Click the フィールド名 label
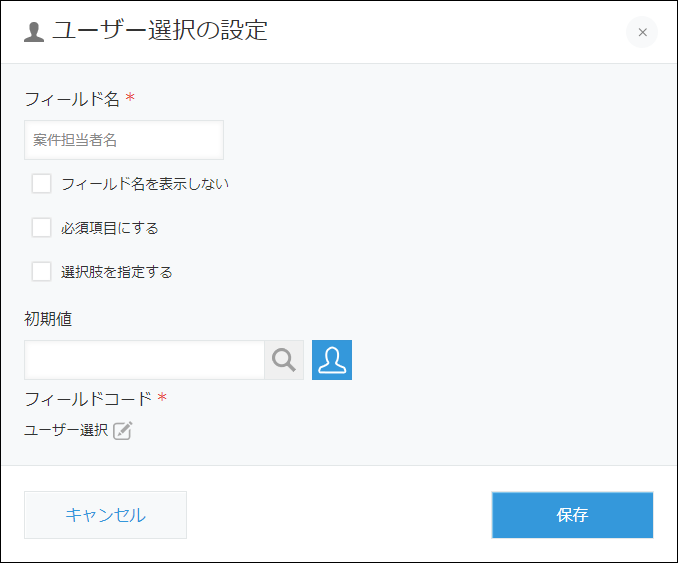678x563 pixels. (x=72, y=99)
